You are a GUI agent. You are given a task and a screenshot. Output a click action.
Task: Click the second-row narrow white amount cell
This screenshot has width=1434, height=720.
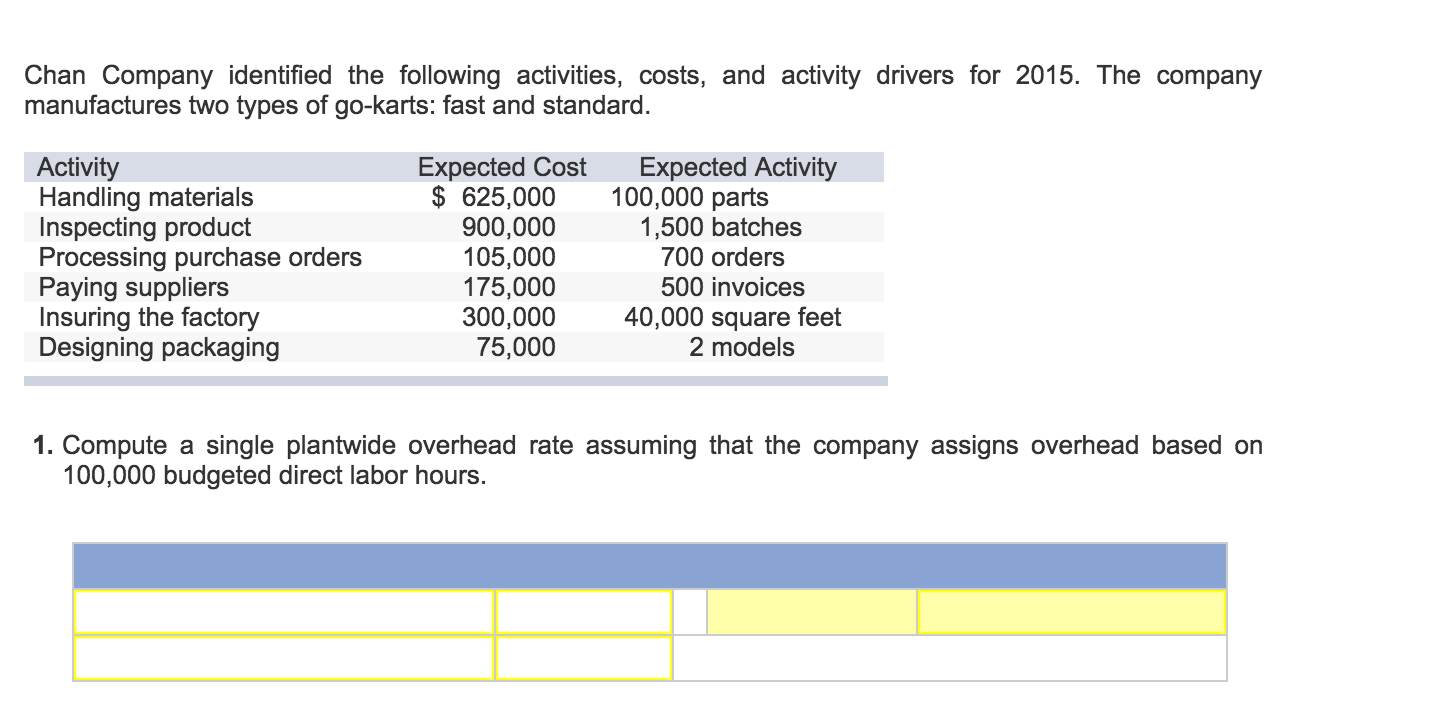pos(584,657)
